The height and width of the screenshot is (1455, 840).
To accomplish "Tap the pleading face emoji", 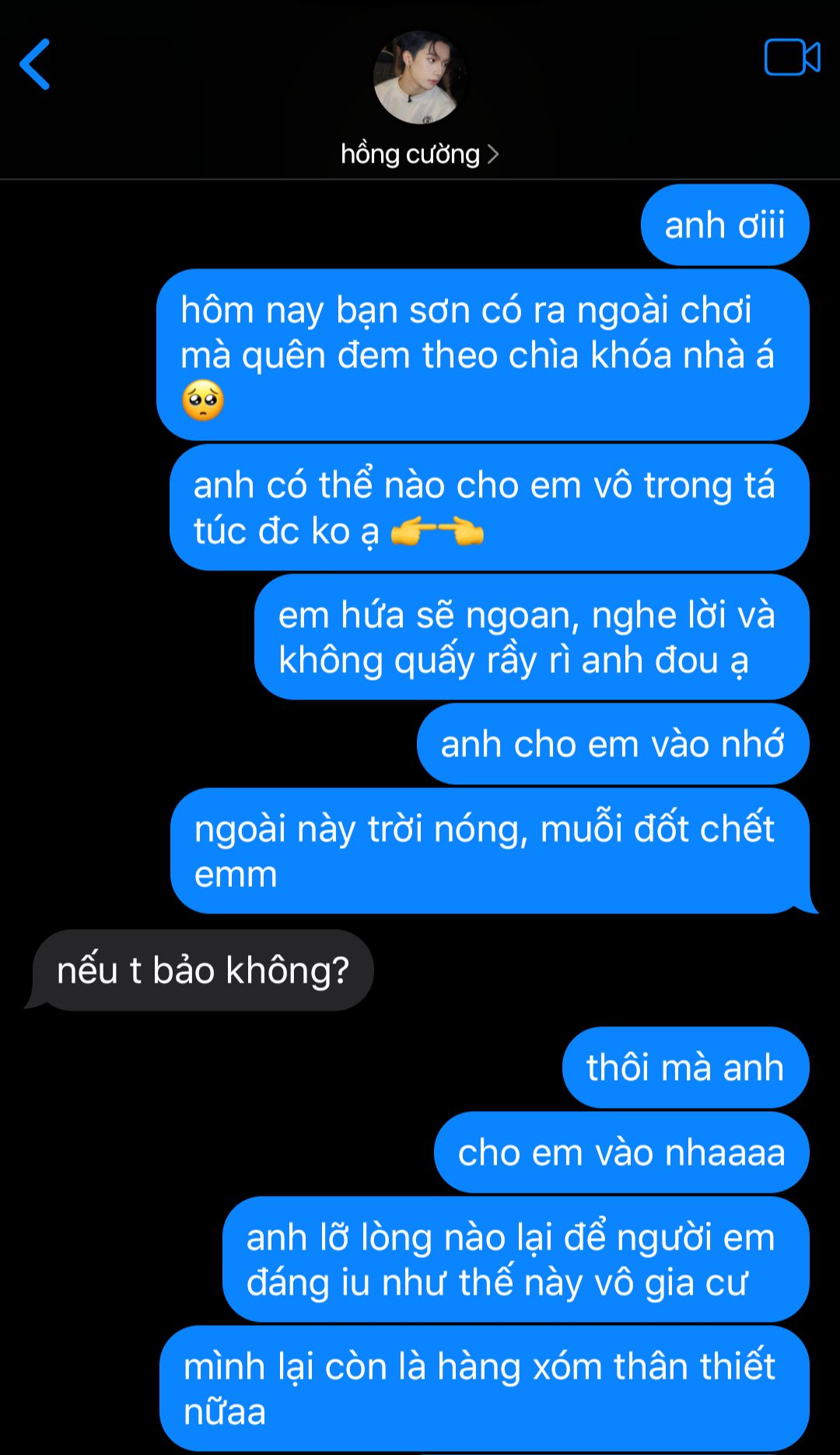I will (203, 401).
